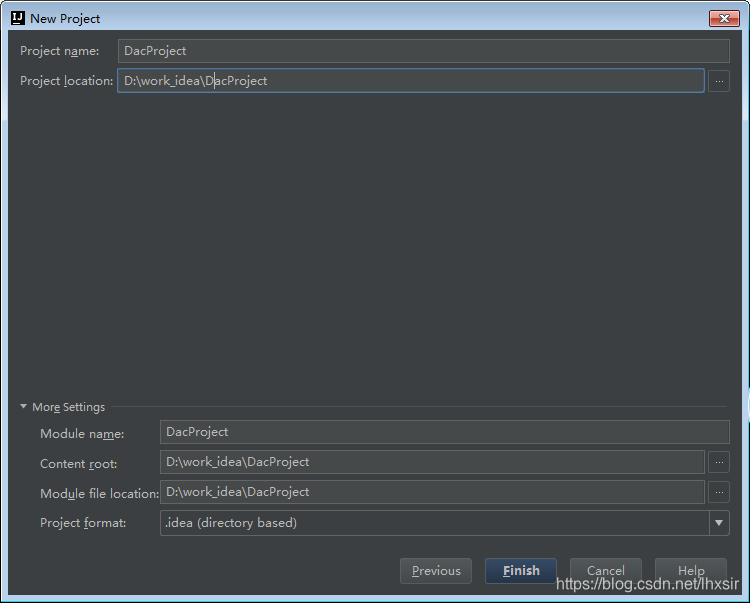Browse for Module file location with ellipsis button
The height and width of the screenshot is (603, 750).
pos(719,492)
